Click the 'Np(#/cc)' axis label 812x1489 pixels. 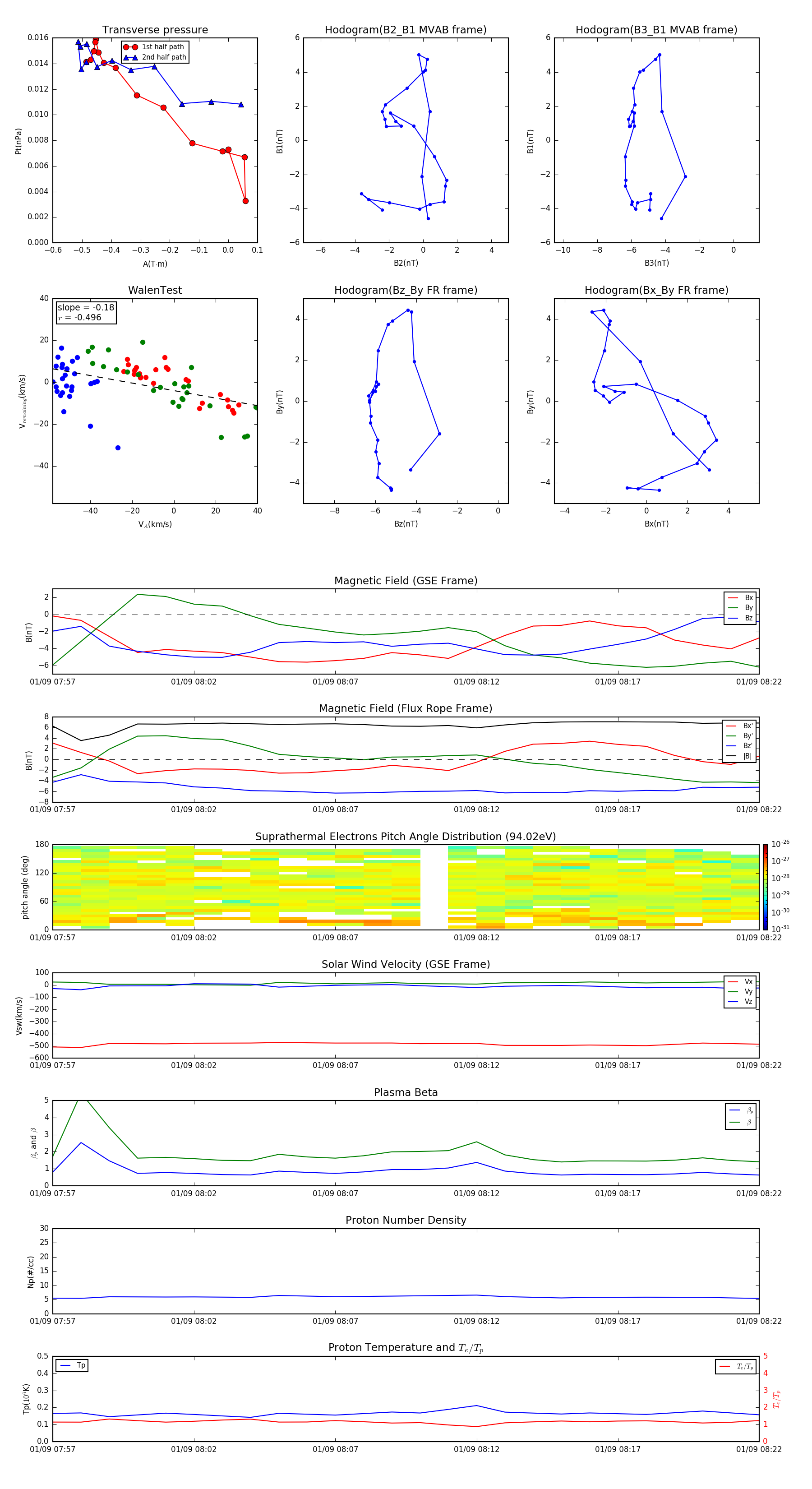[x=31, y=1272]
